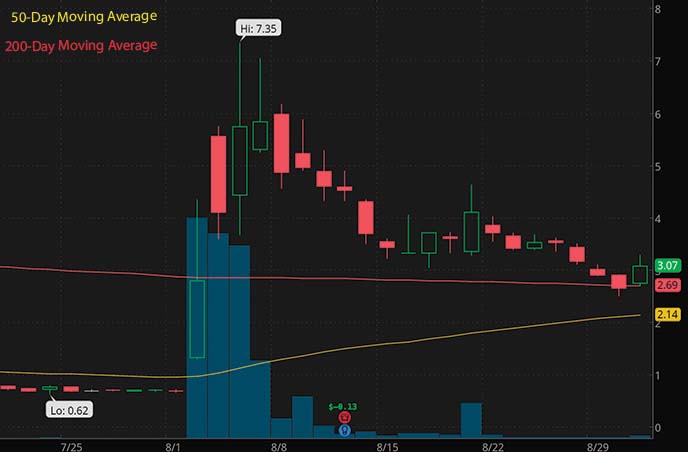Click the Hi: 7.35 price bubble
The width and height of the screenshot is (688, 452).
(x=258, y=29)
